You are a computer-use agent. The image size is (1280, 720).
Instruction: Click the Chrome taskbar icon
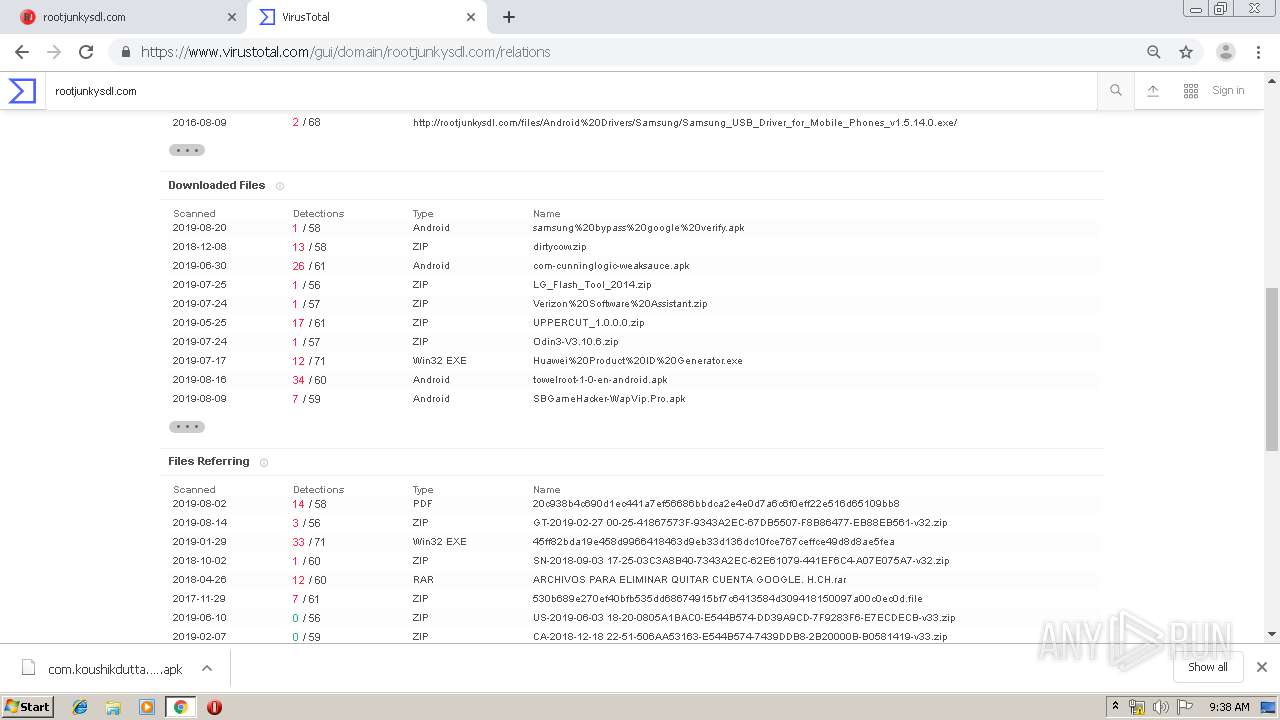[x=180, y=707]
